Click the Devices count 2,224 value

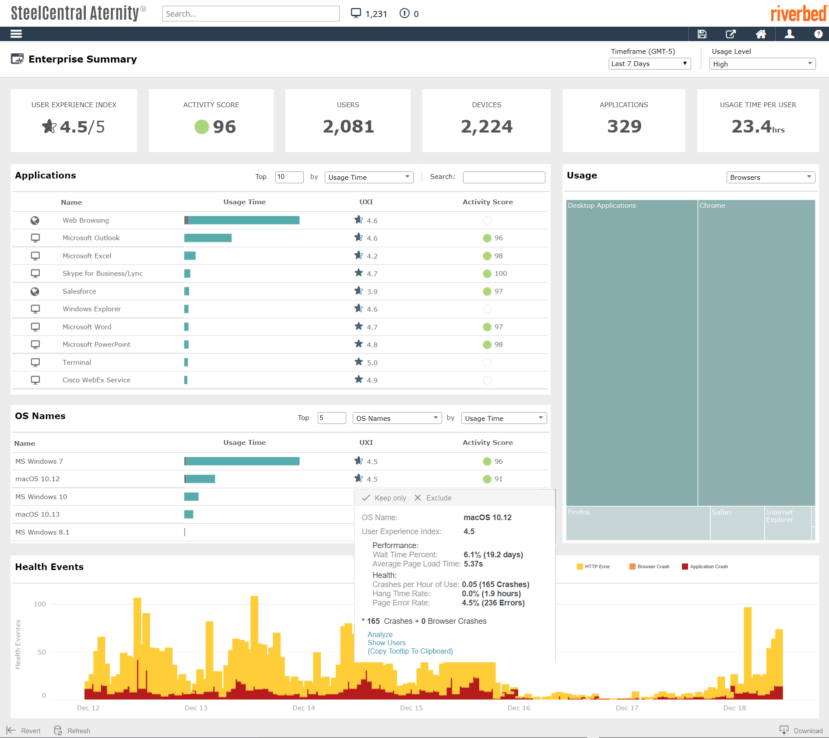[486, 126]
